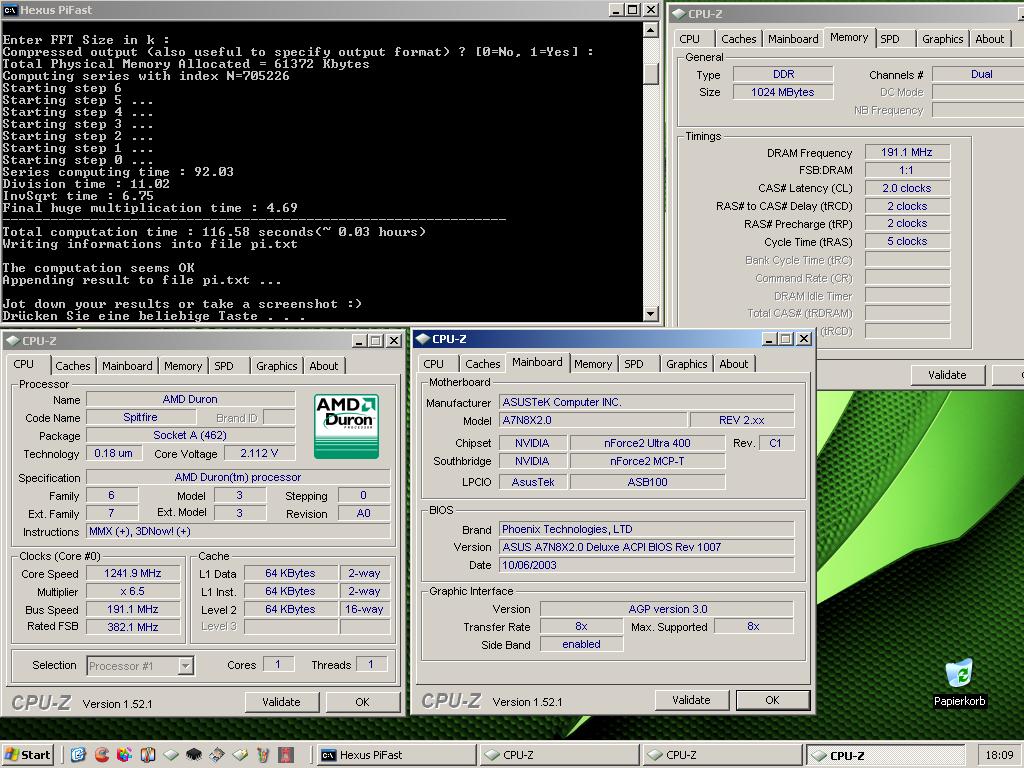Launch the first green chip quick launch icon

click(170, 755)
